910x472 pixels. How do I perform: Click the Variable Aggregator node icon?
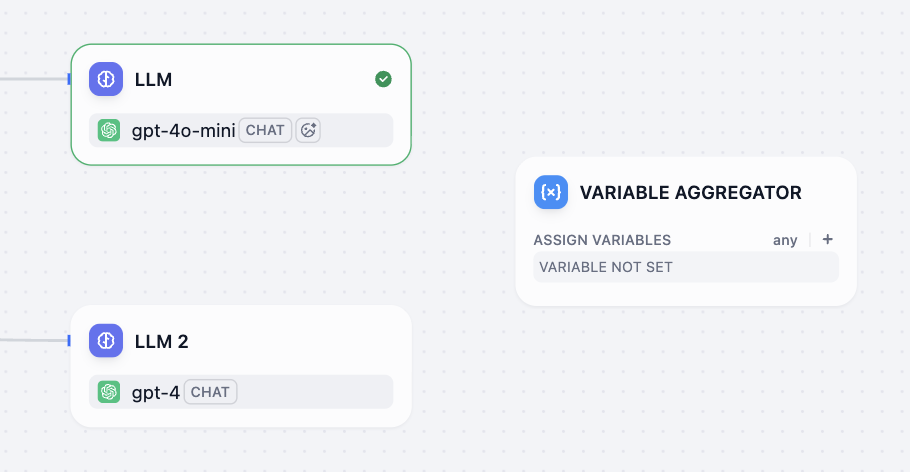[551, 192]
